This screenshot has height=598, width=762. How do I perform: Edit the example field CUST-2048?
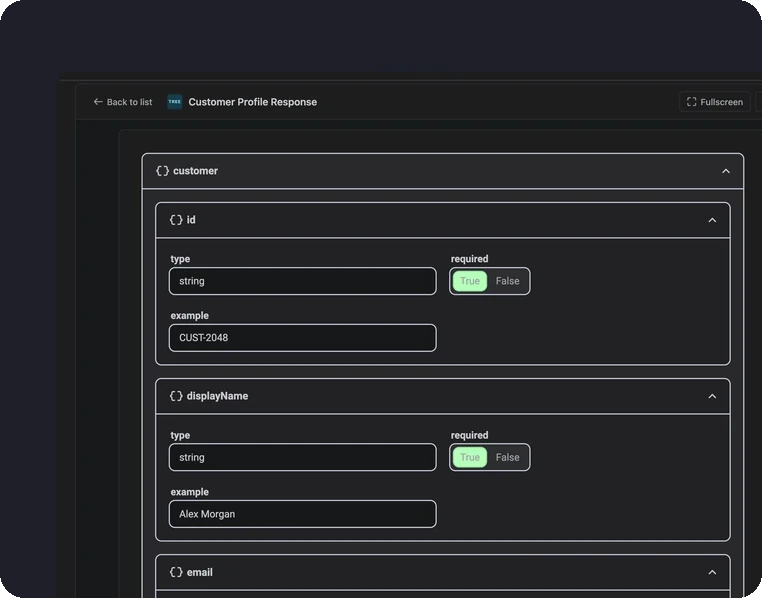[x=302, y=338]
